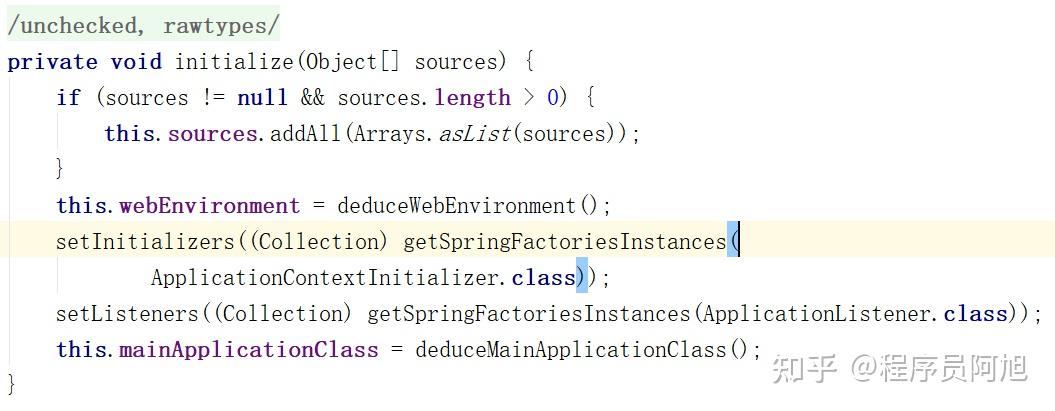Click getSpringFactoriesInstances on the setInitializers line
Viewport: 1055px width, 411px height.
564,242
